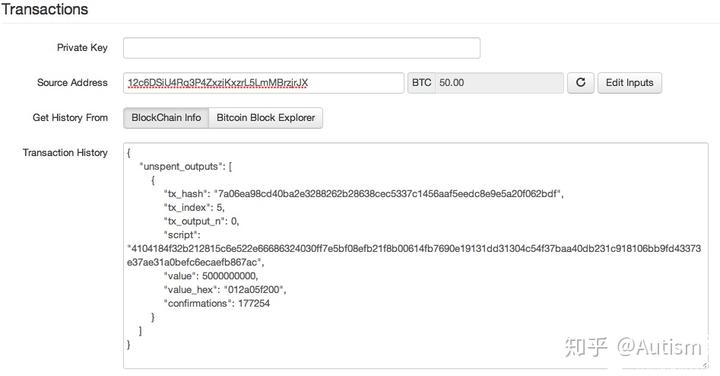Click the "unspent_outputs" line
This screenshot has height=376, width=720.
pyautogui.click(x=186, y=167)
